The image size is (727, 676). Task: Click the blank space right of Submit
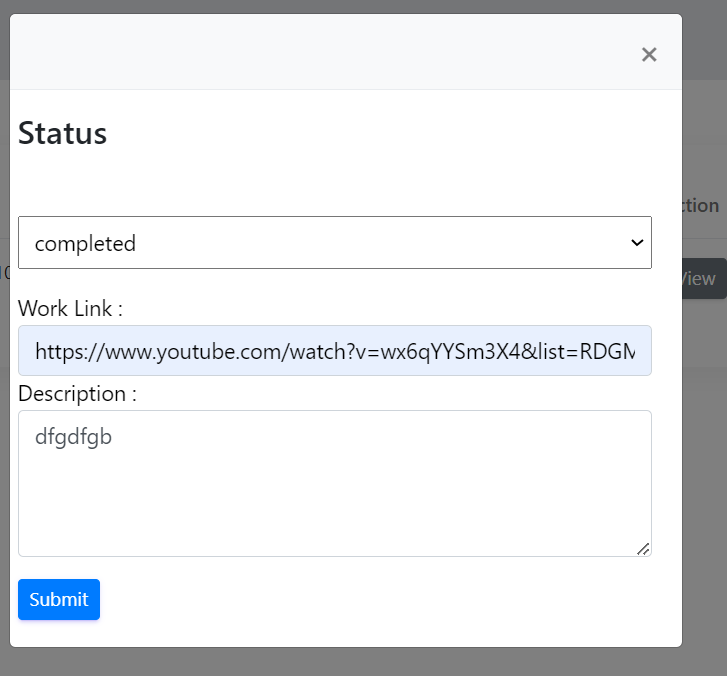point(380,599)
